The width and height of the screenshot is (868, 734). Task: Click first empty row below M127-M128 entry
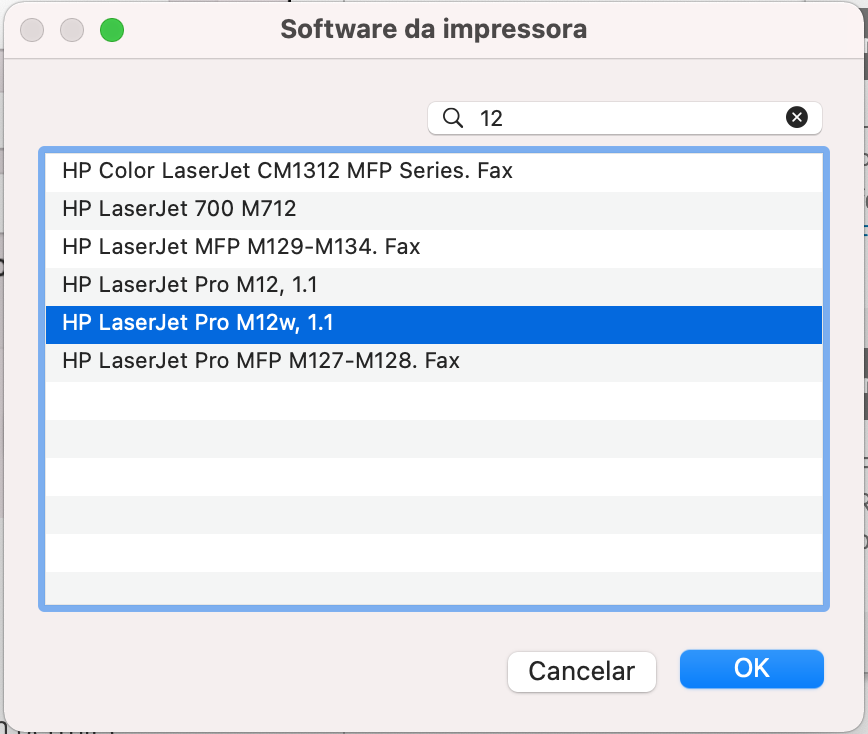(x=433, y=399)
